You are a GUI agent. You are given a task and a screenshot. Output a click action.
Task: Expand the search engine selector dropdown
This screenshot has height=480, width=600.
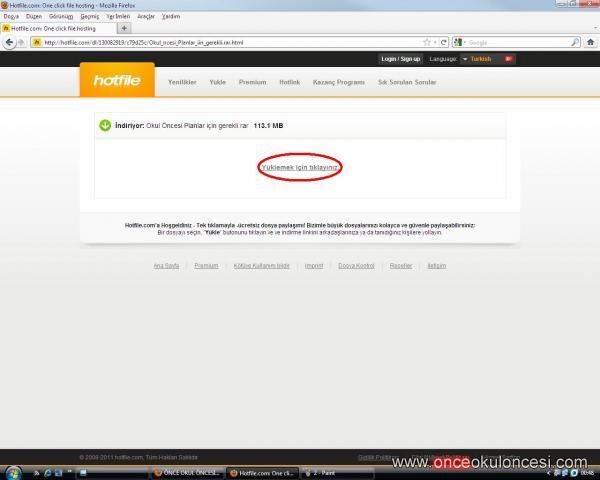(460, 42)
